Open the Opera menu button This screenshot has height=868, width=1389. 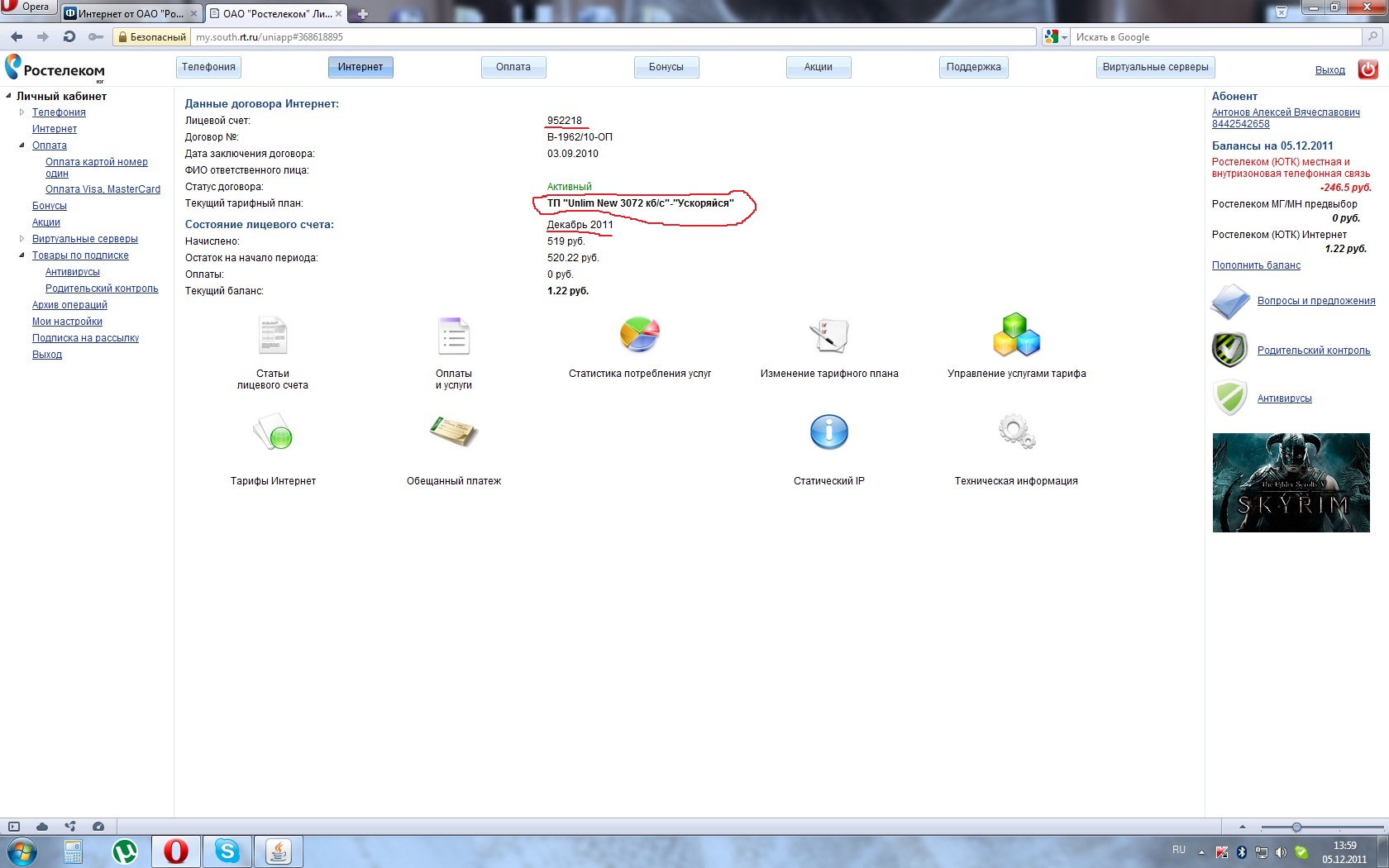pos(27,7)
